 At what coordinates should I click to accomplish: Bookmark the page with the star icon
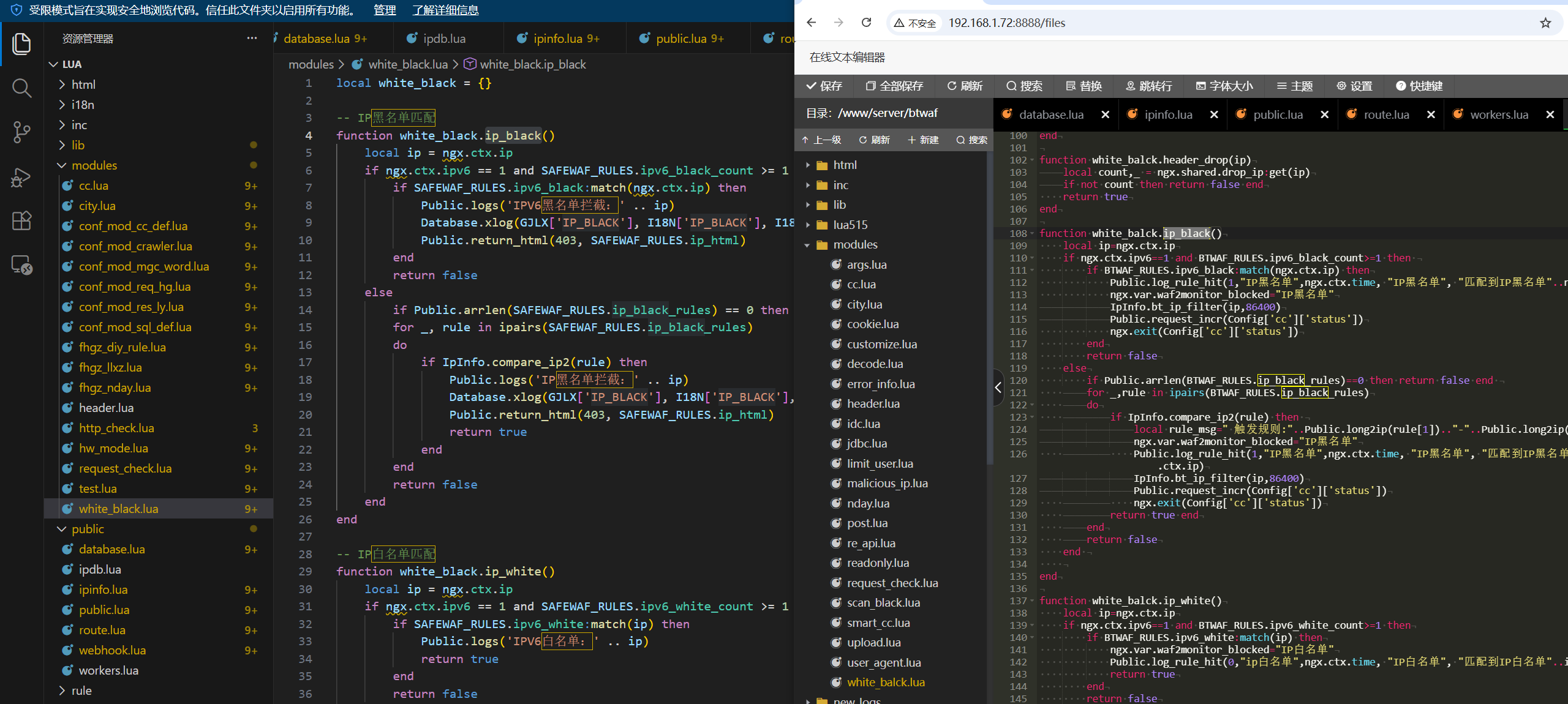(x=1545, y=23)
